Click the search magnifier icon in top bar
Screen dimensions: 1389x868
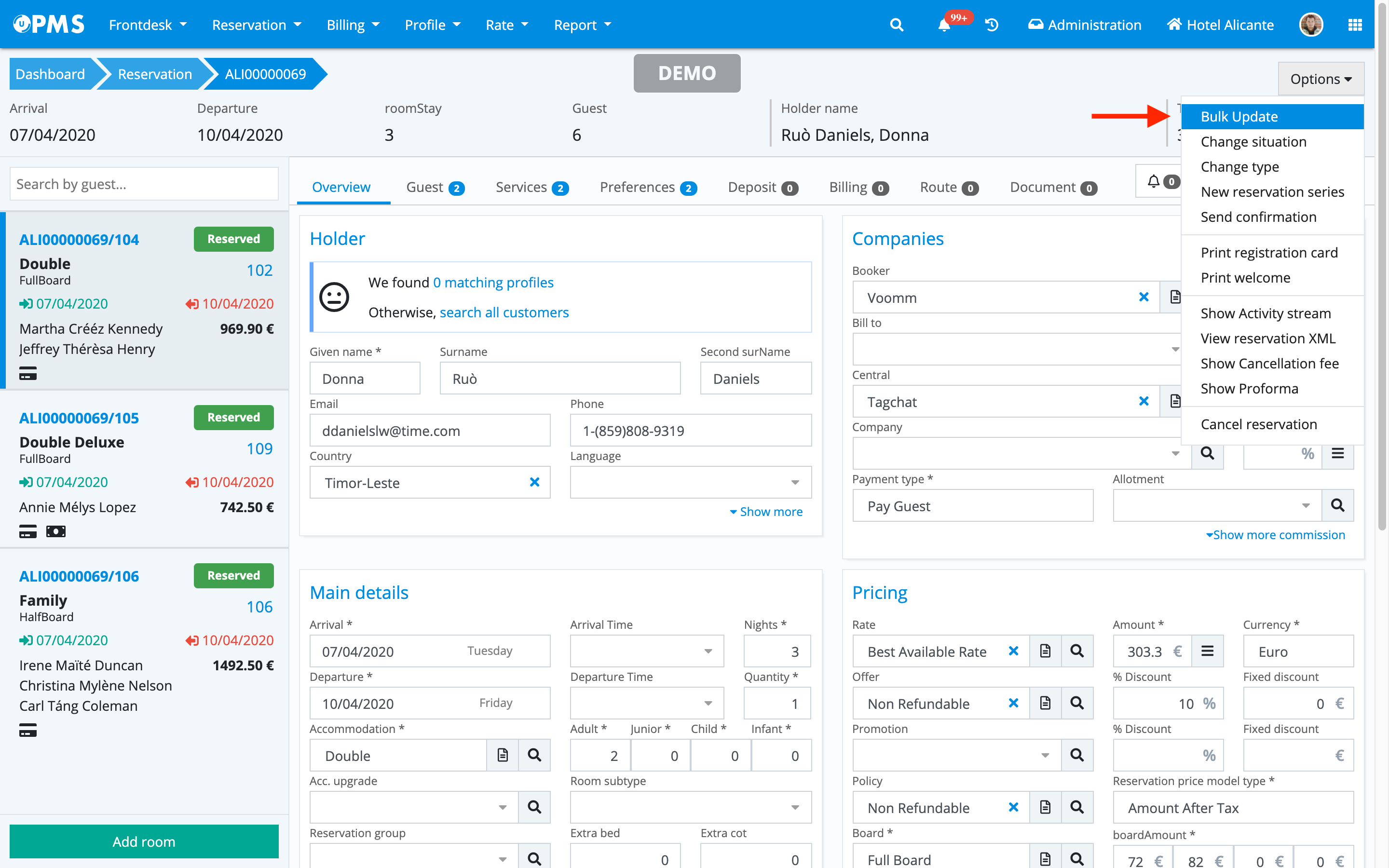[x=896, y=25]
